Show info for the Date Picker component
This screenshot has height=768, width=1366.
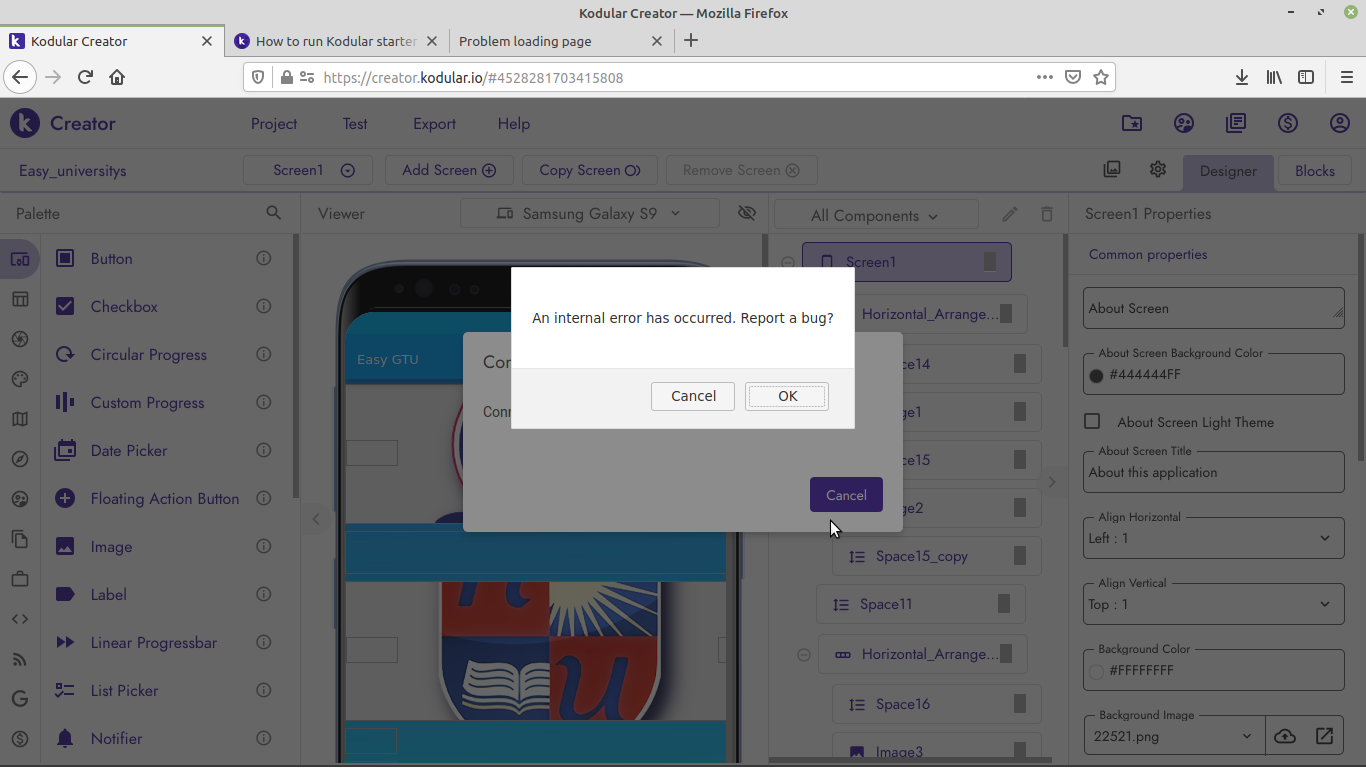tap(264, 450)
